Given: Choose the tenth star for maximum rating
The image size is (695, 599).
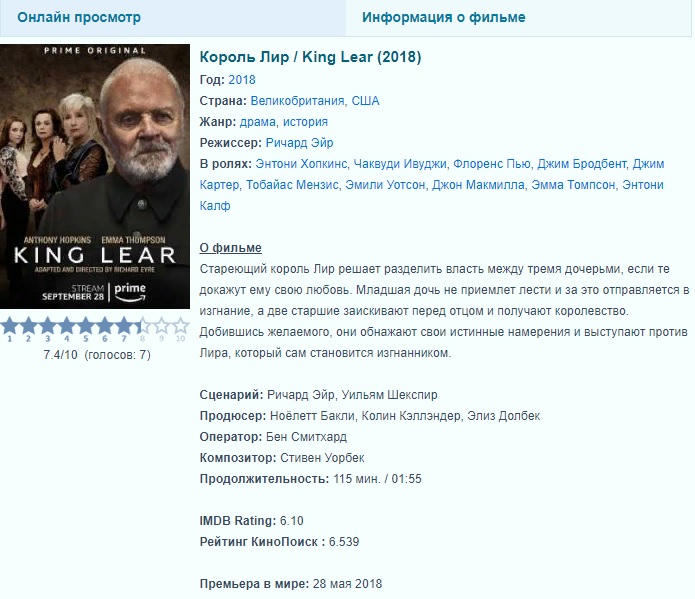Looking at the screenshot, I should (x=180, y=326).
